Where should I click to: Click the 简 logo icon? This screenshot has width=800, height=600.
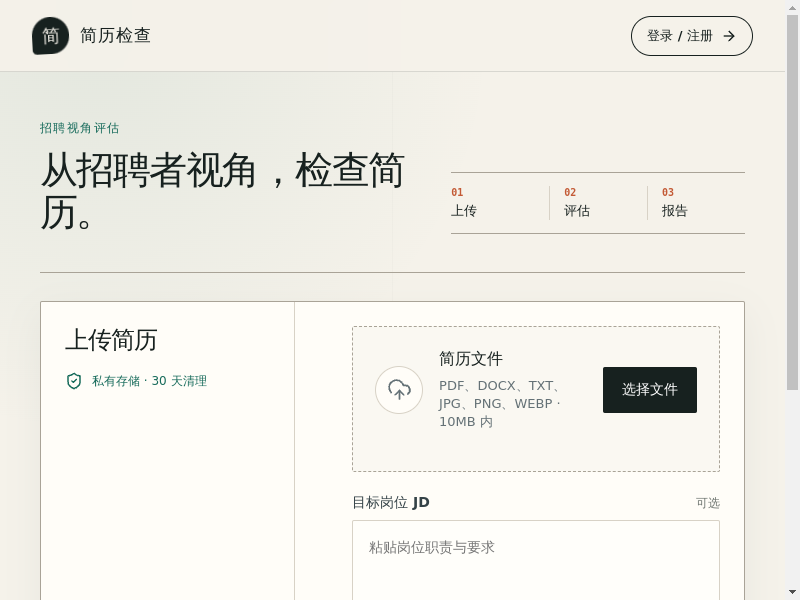click(x=51, y=36)
